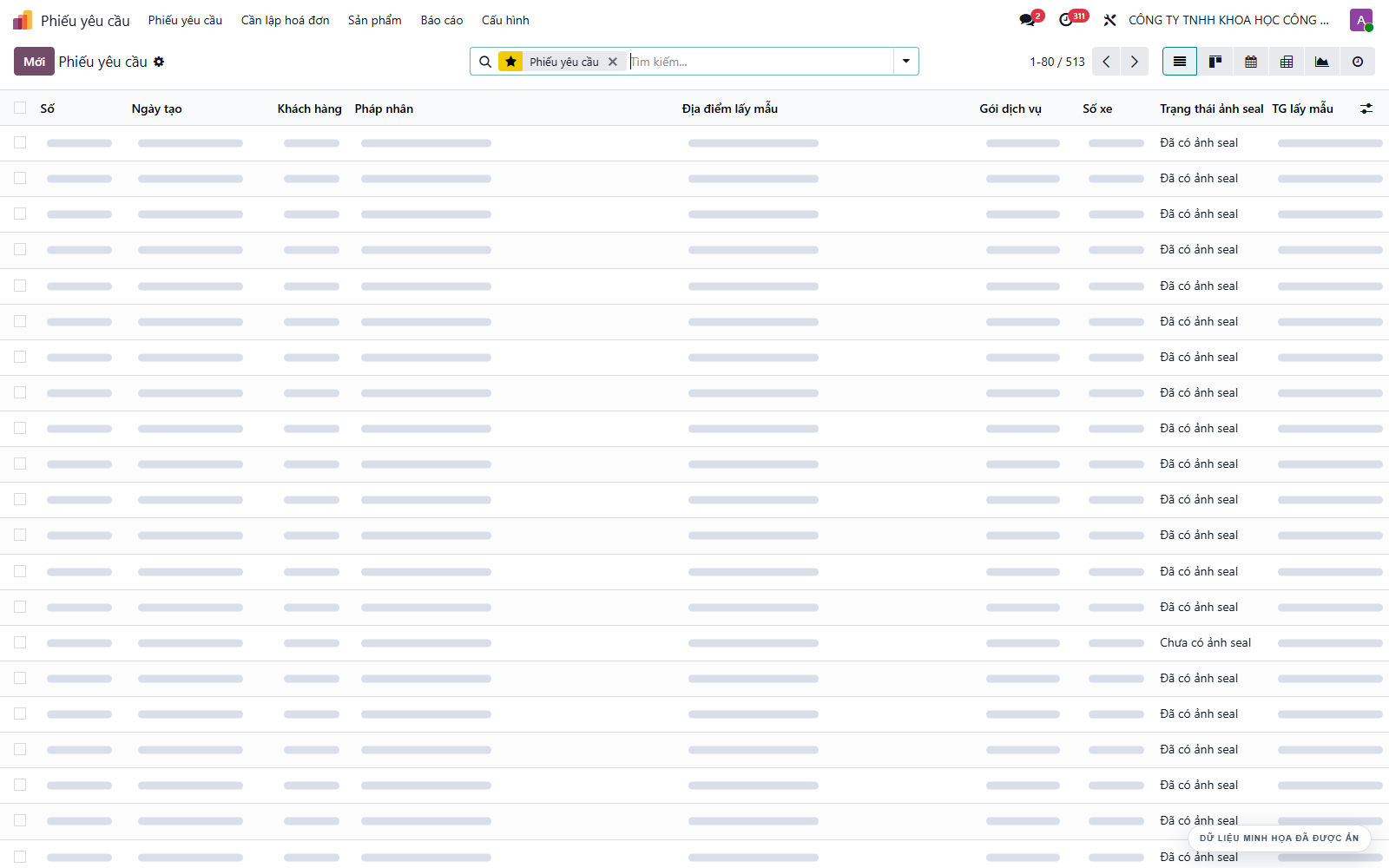The height and width of the screenshot is (868, 1389).
Task: Go to next page of records
Action: point(1134,62)
